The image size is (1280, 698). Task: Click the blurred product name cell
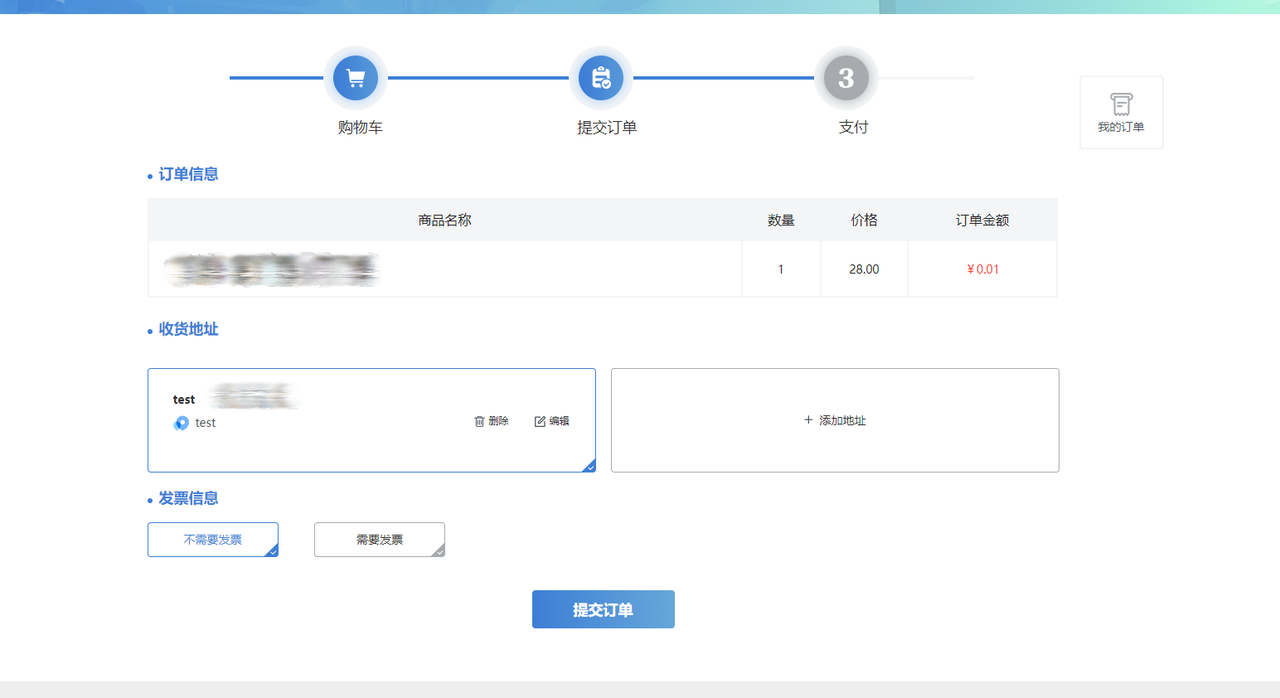445,269
